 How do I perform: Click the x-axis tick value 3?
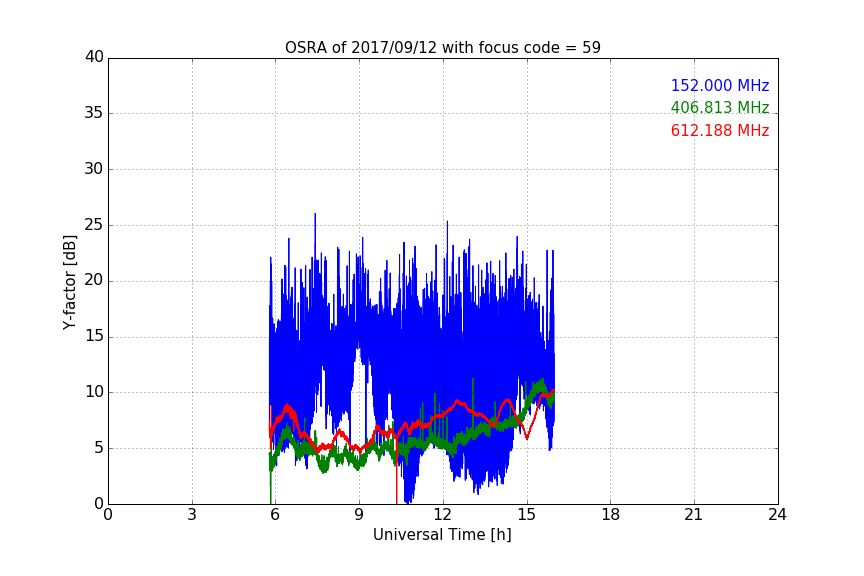pyautogui.click(x=192, y=515)
